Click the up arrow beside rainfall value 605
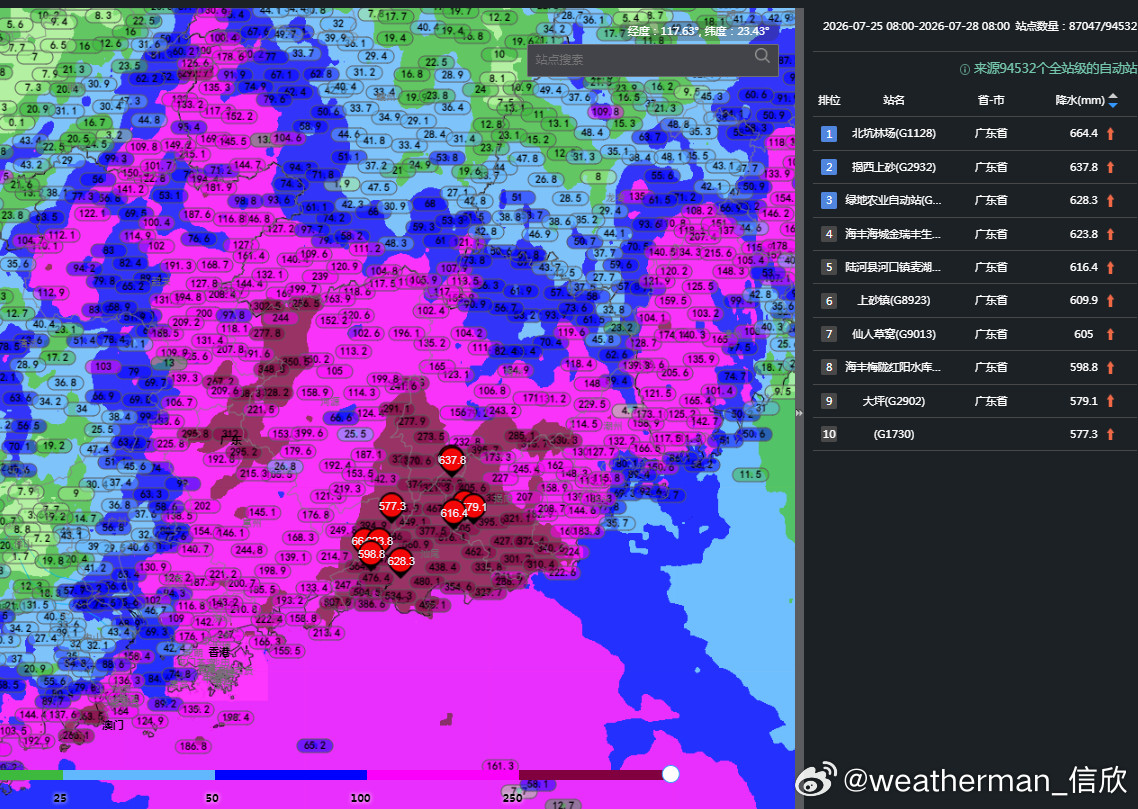1138x809 pixels. [1110, 334]
